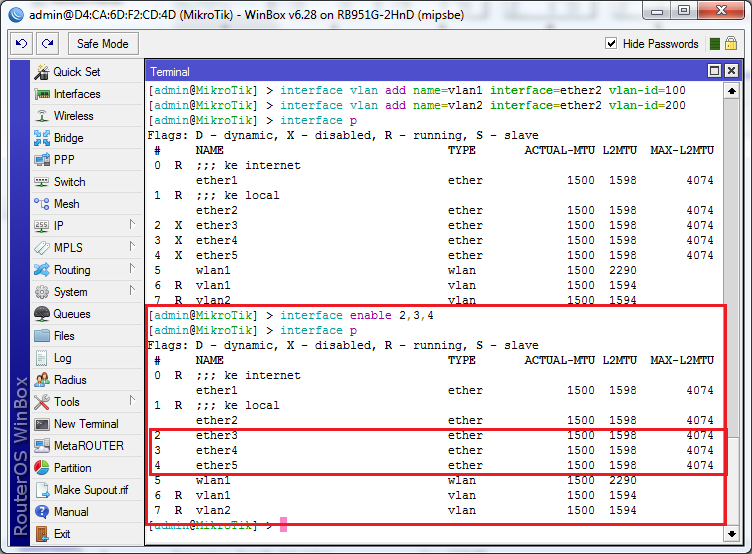Viewport: 752px width, 554px height.
Task: Click the IP menu icon
Action: [x=42, y=226]
